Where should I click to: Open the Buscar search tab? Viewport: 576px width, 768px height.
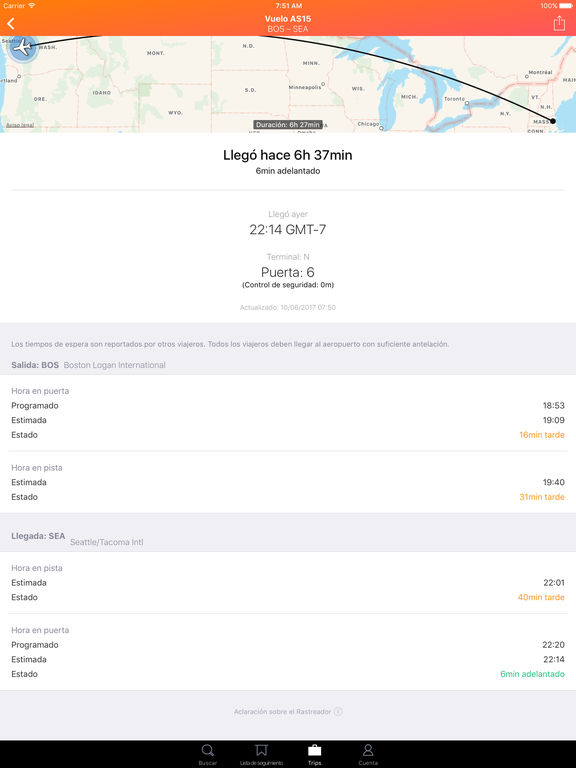click(x=208, y=754)
